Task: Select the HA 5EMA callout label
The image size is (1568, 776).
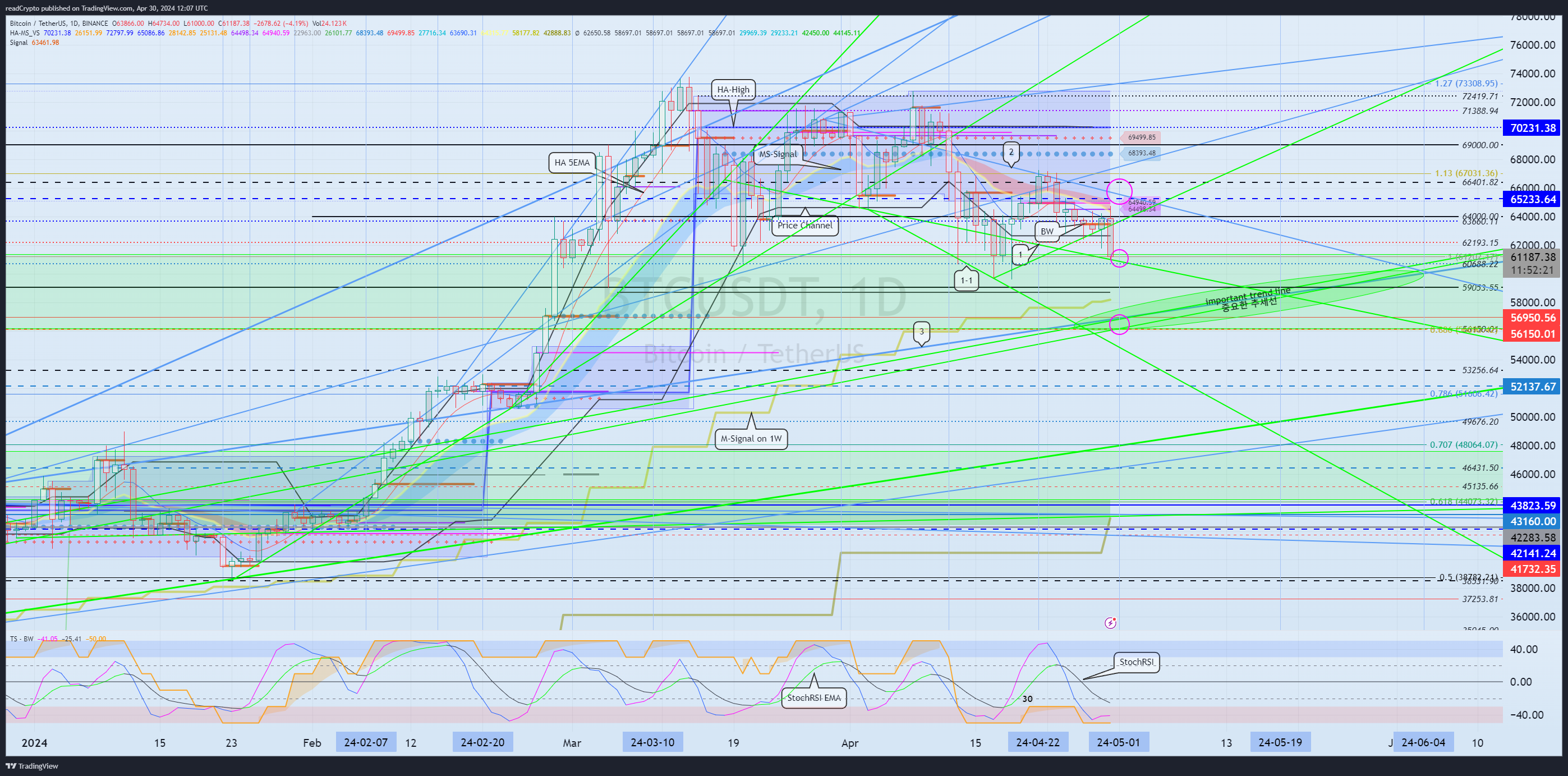Action: (572, 163)
